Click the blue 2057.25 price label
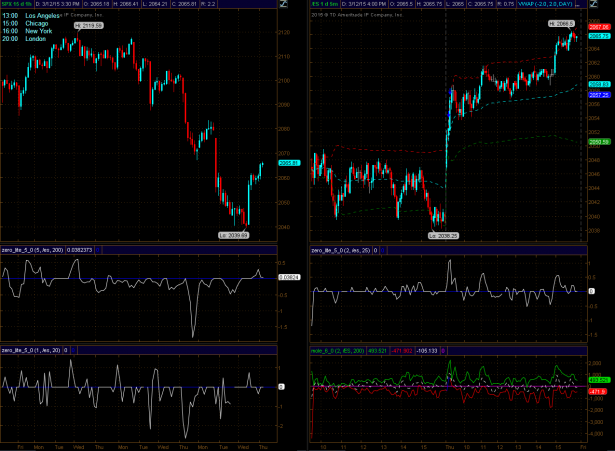615x451 pixels. [x=599, y=94]
